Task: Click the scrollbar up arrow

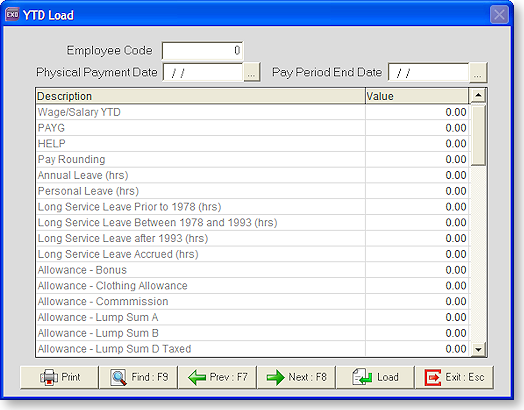Action: click(478, 96)
